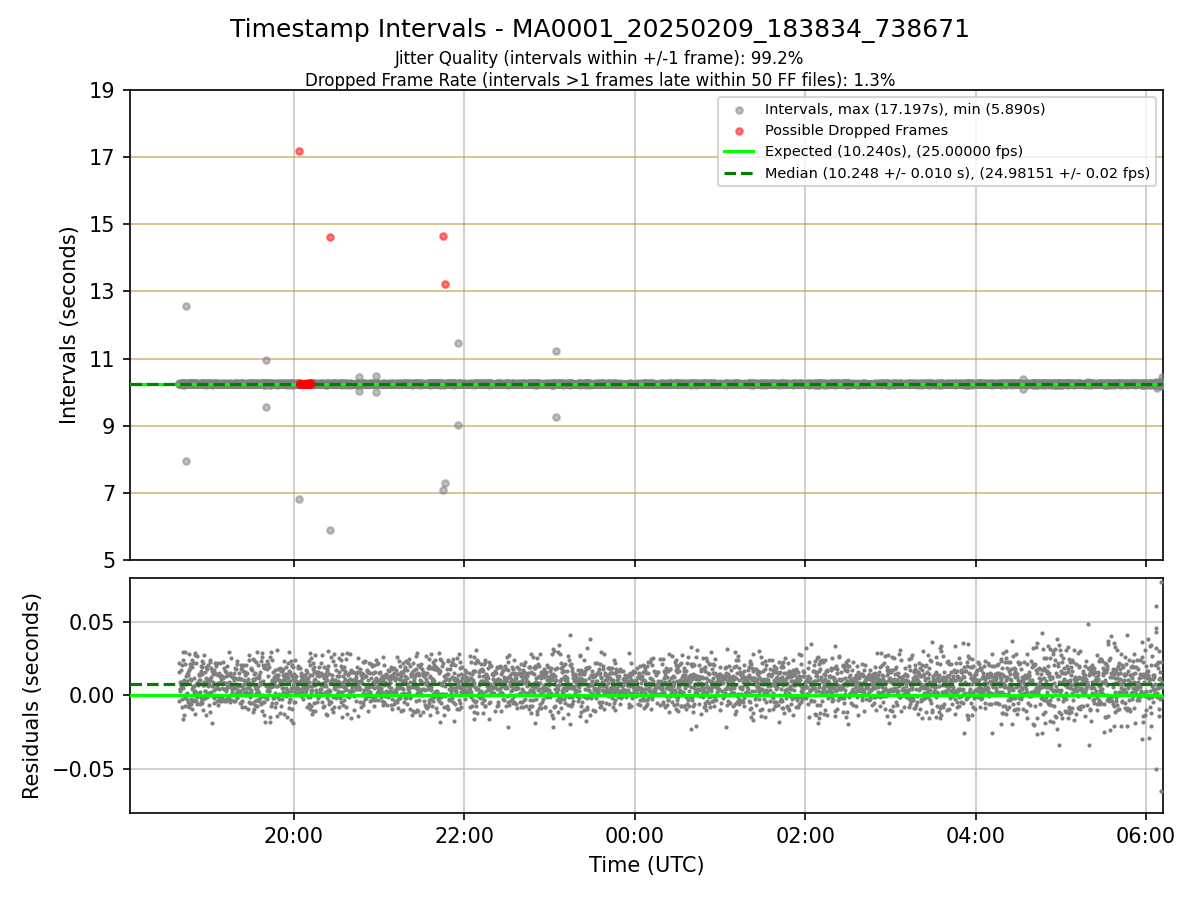Click the x-axis tick label '06:00'
1200x900 pixels.
click(x=1146, y=834)
